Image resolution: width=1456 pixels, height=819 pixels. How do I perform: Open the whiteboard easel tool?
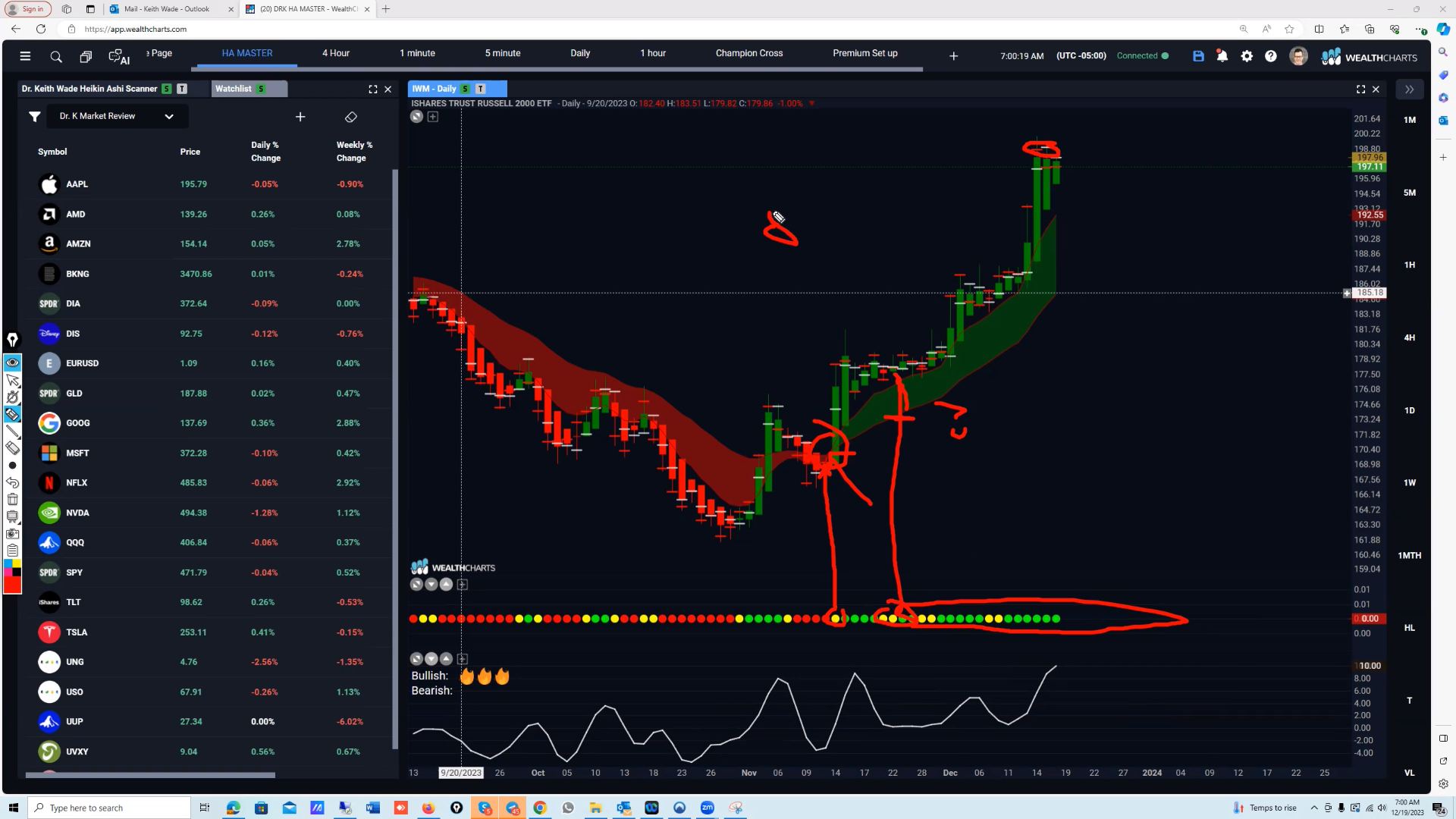(12, 516)
